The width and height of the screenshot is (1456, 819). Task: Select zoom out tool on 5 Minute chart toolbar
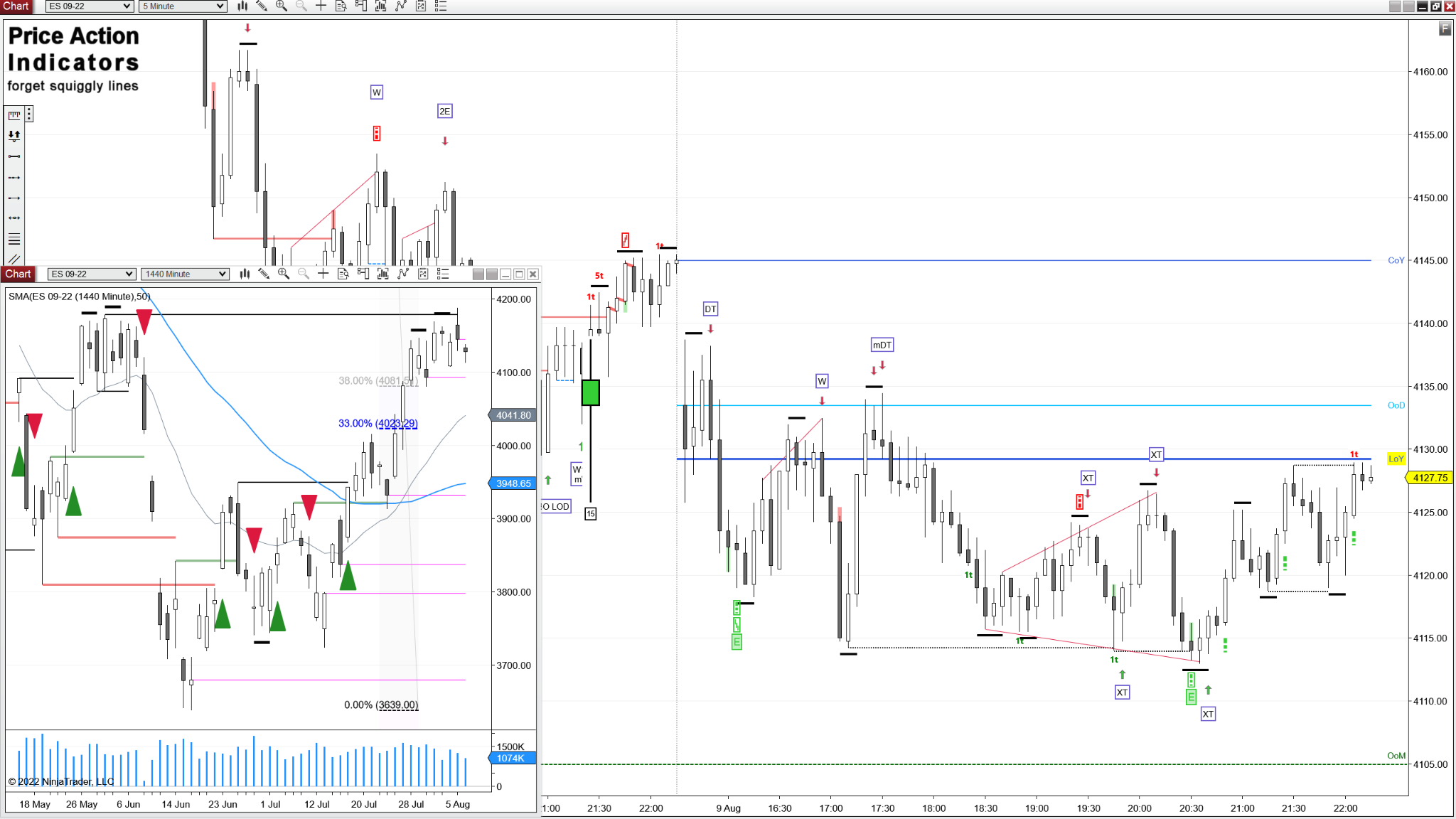coord(301,6)
